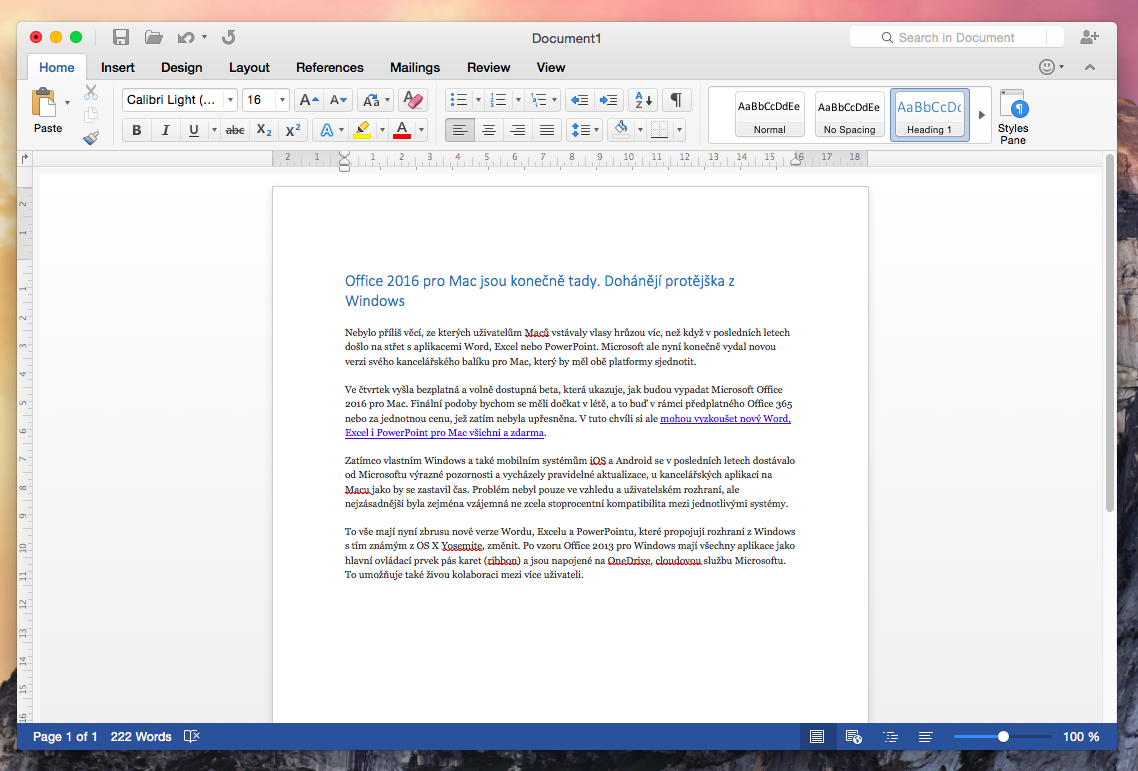
Task: Open the Styles Pane
Action: tap(1013, 116)
